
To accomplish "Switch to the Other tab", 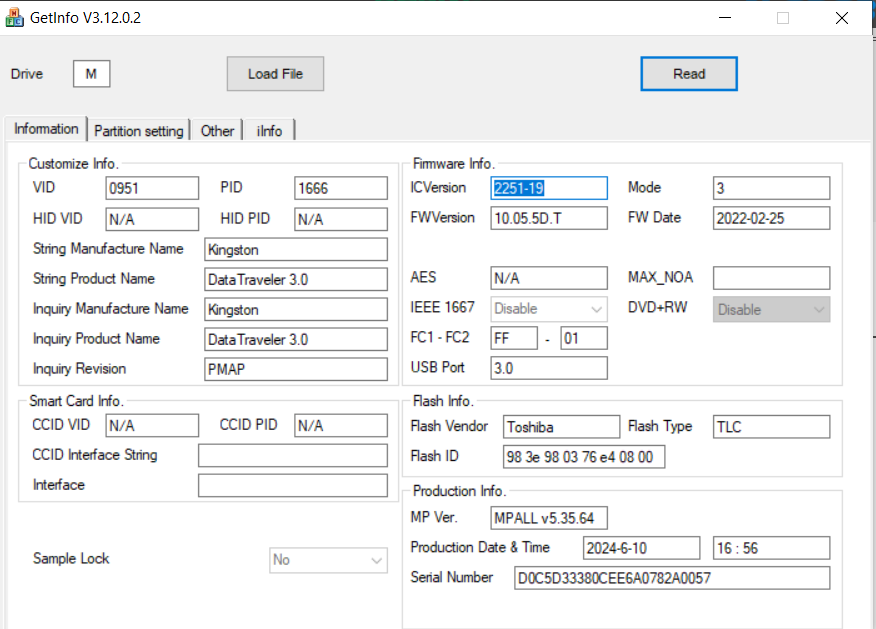I will [x=217, y=131].
